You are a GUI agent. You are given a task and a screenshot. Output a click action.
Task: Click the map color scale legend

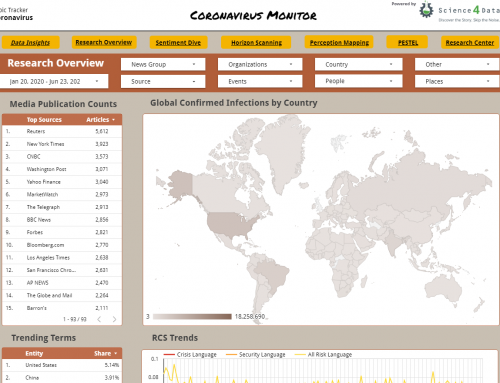coord(192,316)
